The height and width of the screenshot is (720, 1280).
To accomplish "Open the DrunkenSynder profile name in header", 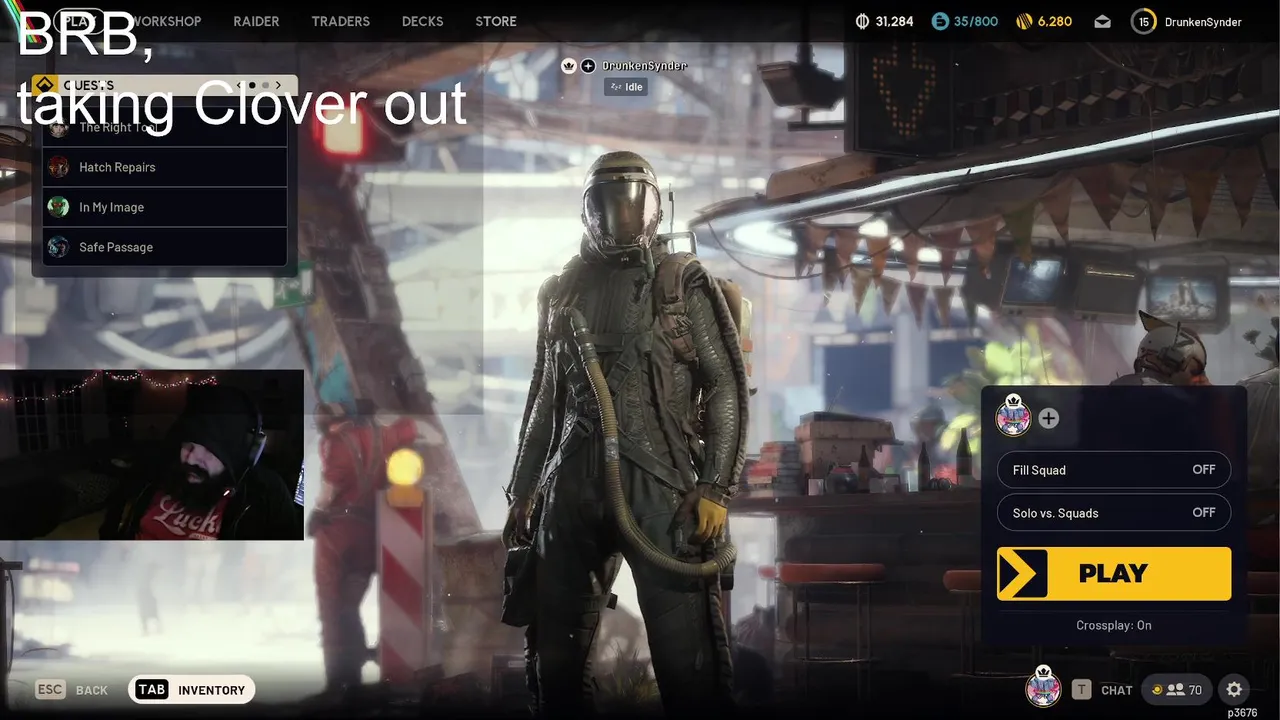I will click(x=1203, y=22).
